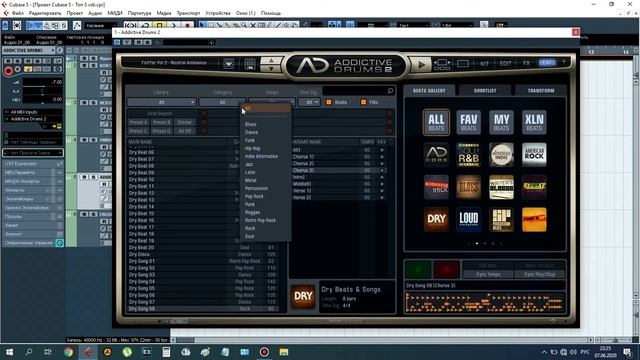Screen dimensions: 640x360
Task: Select the Blues beats pack
Action: (469, 187)
